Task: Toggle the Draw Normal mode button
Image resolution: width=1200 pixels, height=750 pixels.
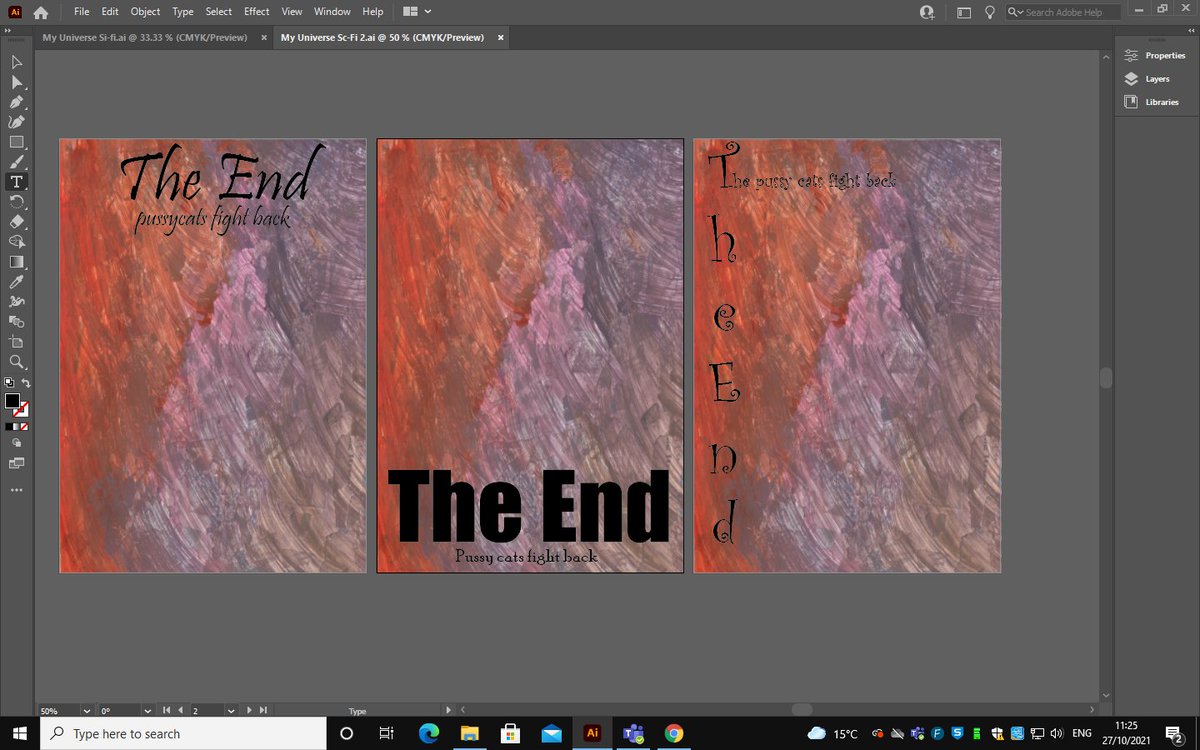Action: coord(16,441)
